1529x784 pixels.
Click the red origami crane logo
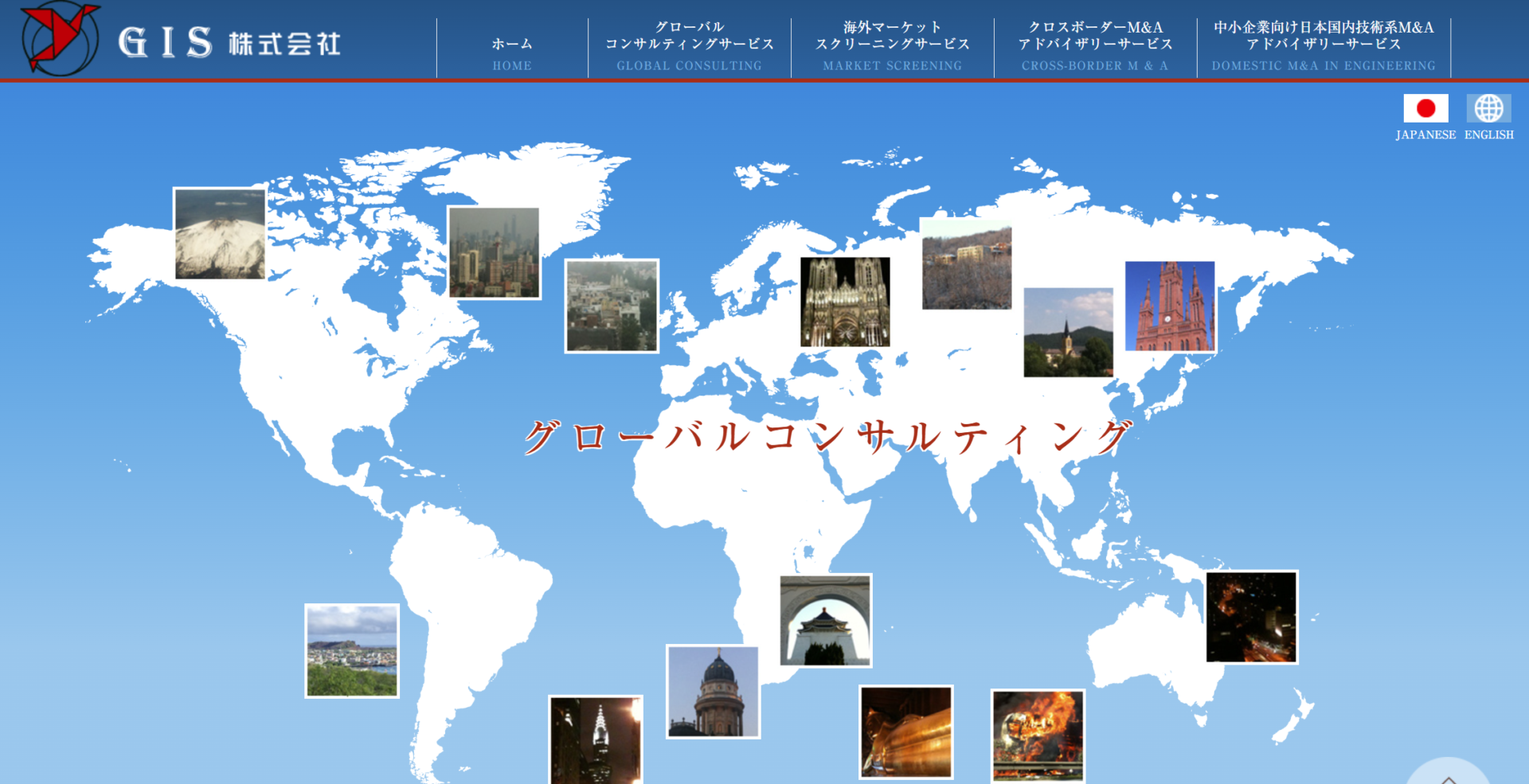coord(60,39)
